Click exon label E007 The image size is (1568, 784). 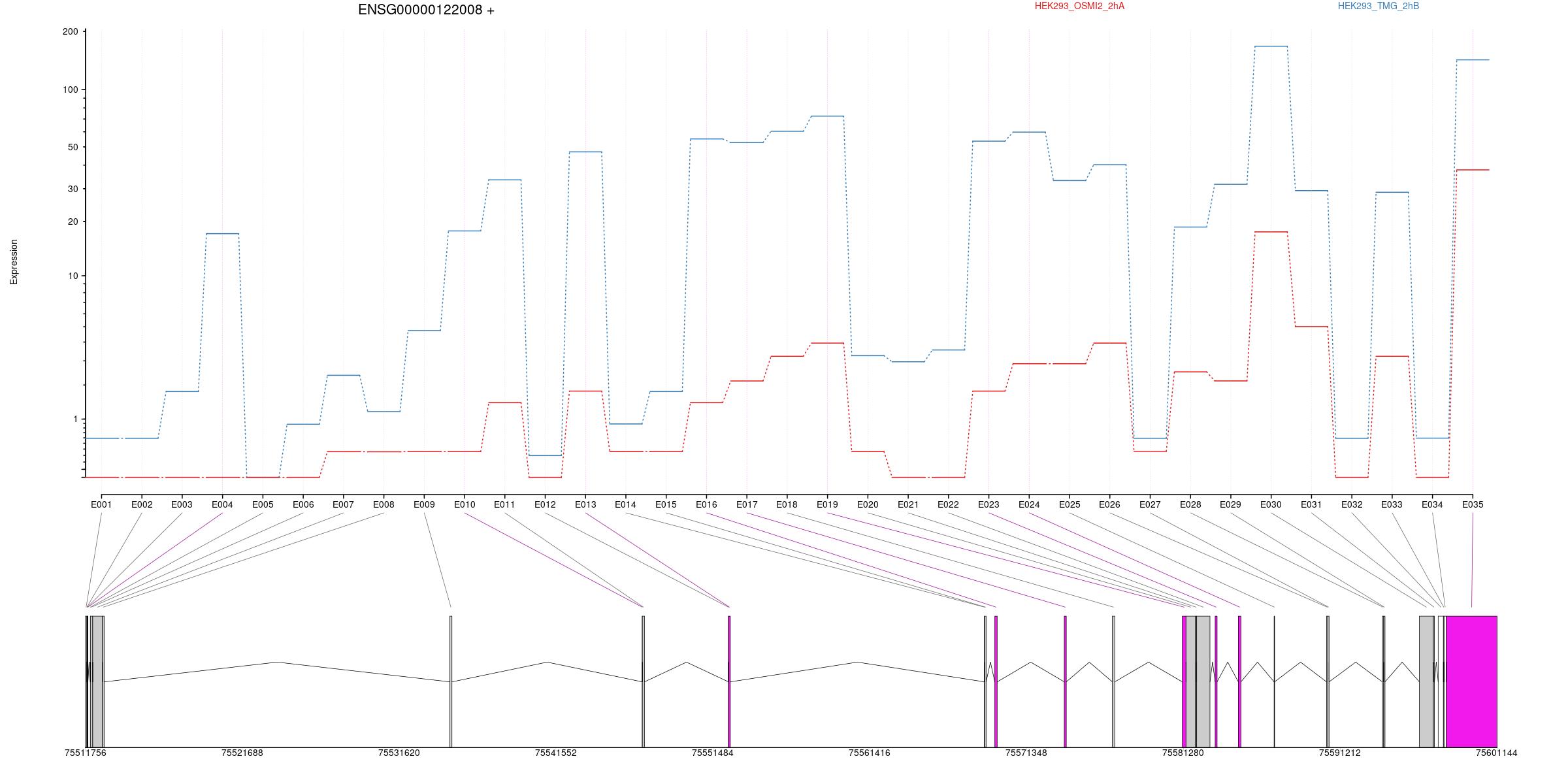343,504
